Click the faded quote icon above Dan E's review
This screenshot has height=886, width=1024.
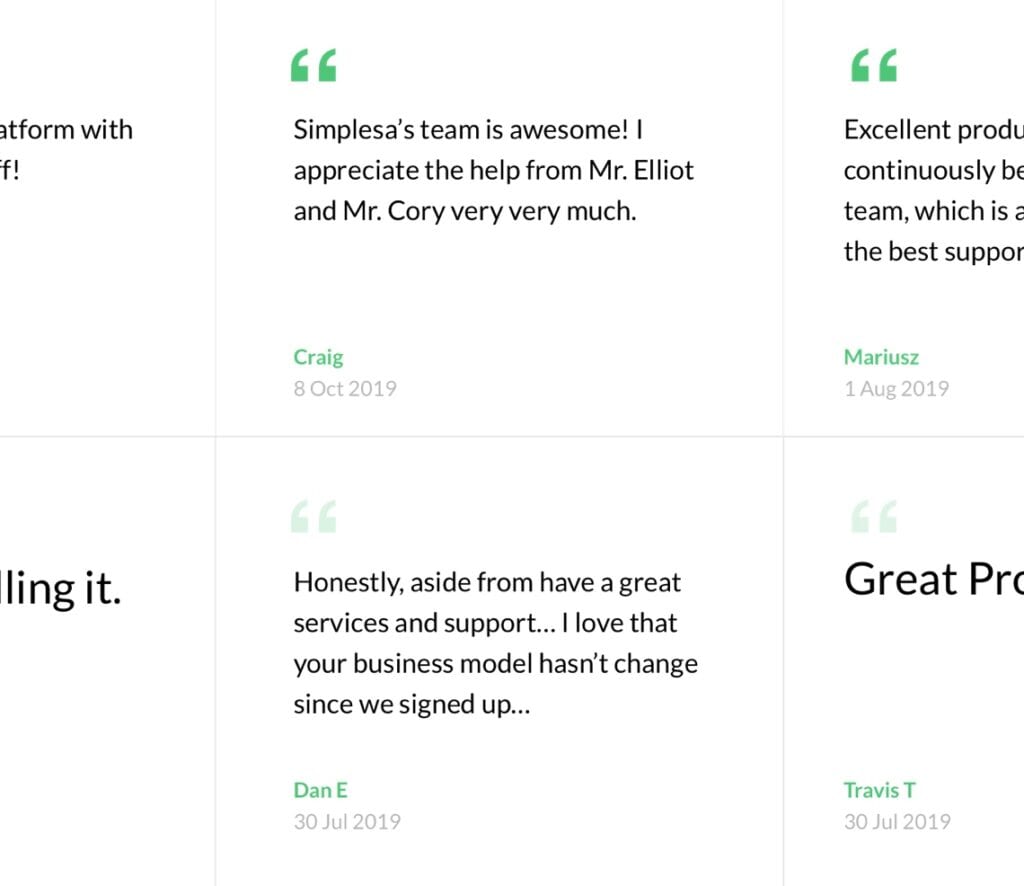point(313,516)
